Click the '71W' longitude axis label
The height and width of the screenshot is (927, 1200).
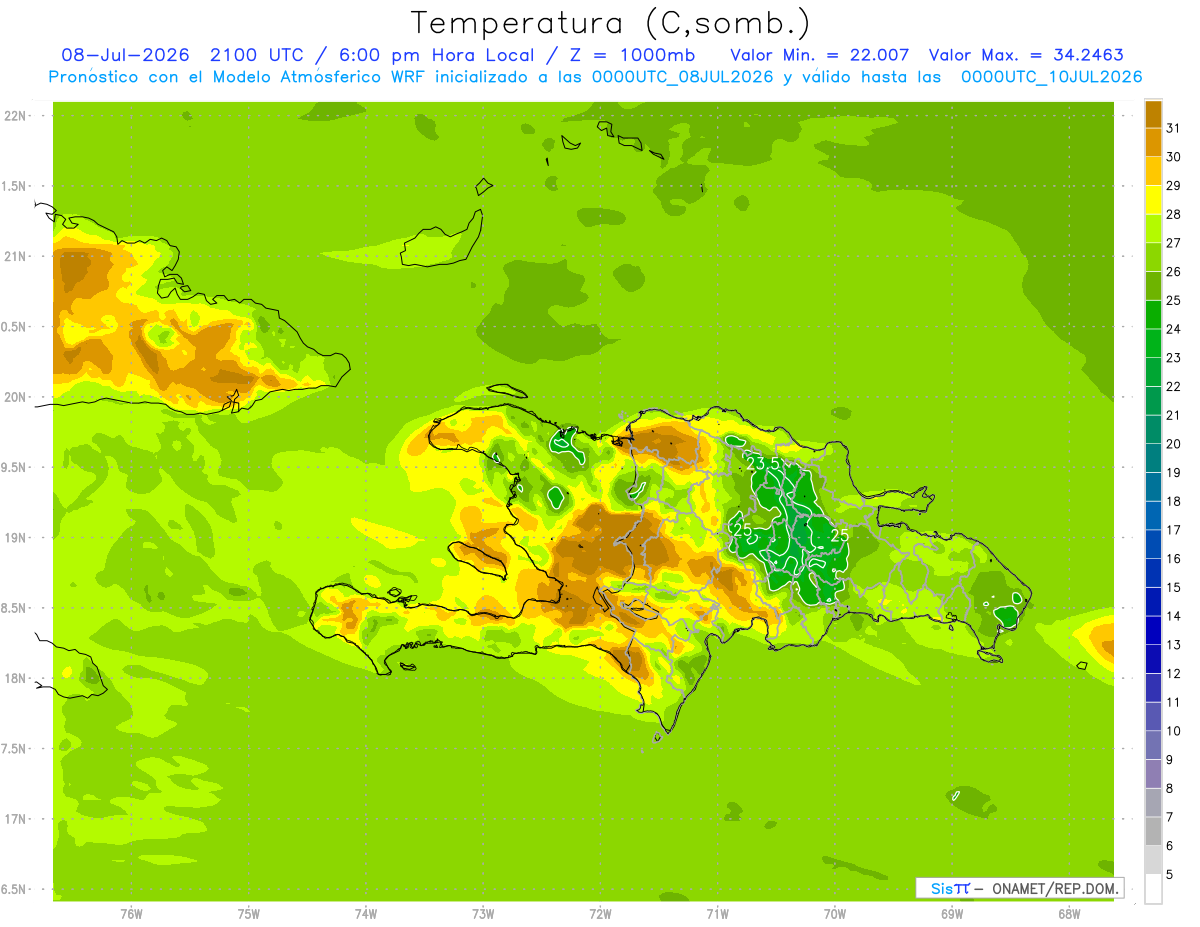click(x=717, y=913)
